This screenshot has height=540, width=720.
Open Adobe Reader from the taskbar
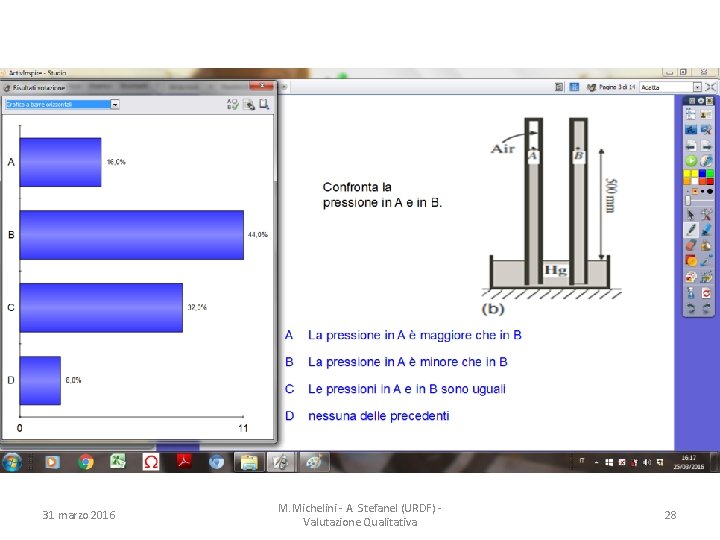[x=184, y=461]
